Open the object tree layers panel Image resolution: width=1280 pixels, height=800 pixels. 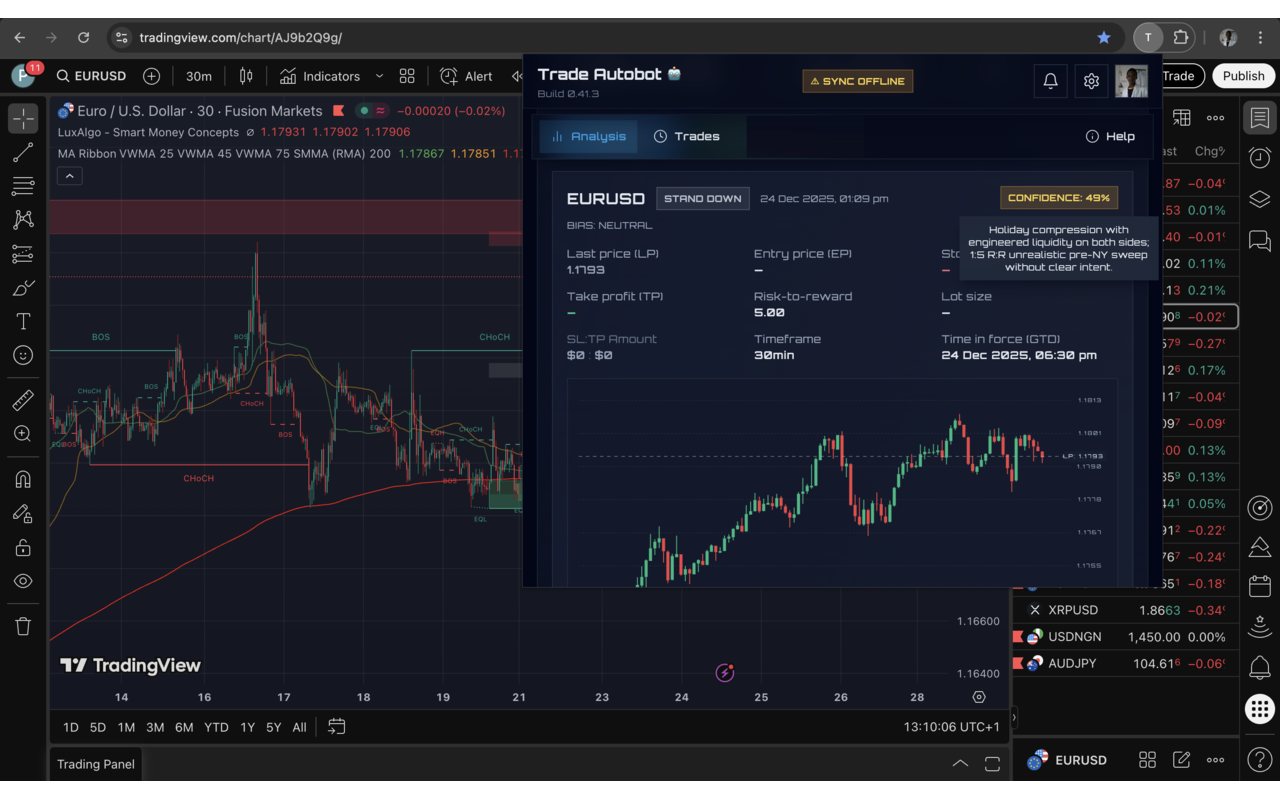click(1260, 199)
